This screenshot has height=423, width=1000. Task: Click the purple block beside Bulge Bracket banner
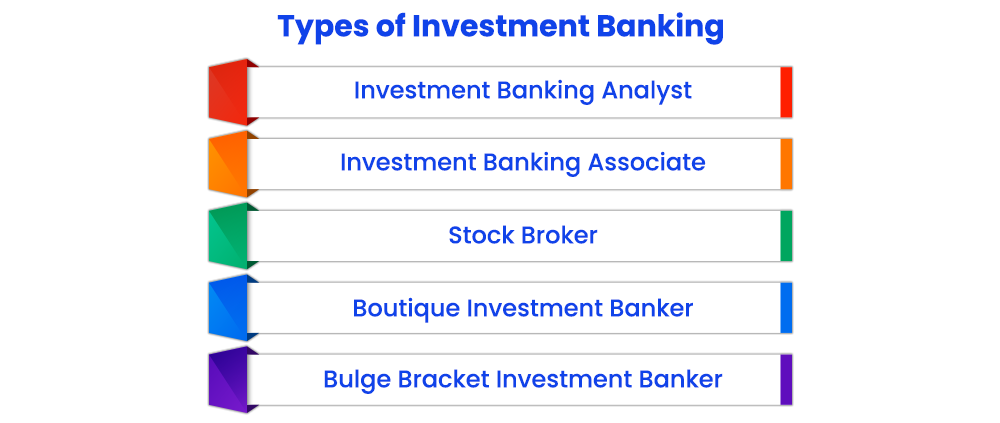coord(227,380)
